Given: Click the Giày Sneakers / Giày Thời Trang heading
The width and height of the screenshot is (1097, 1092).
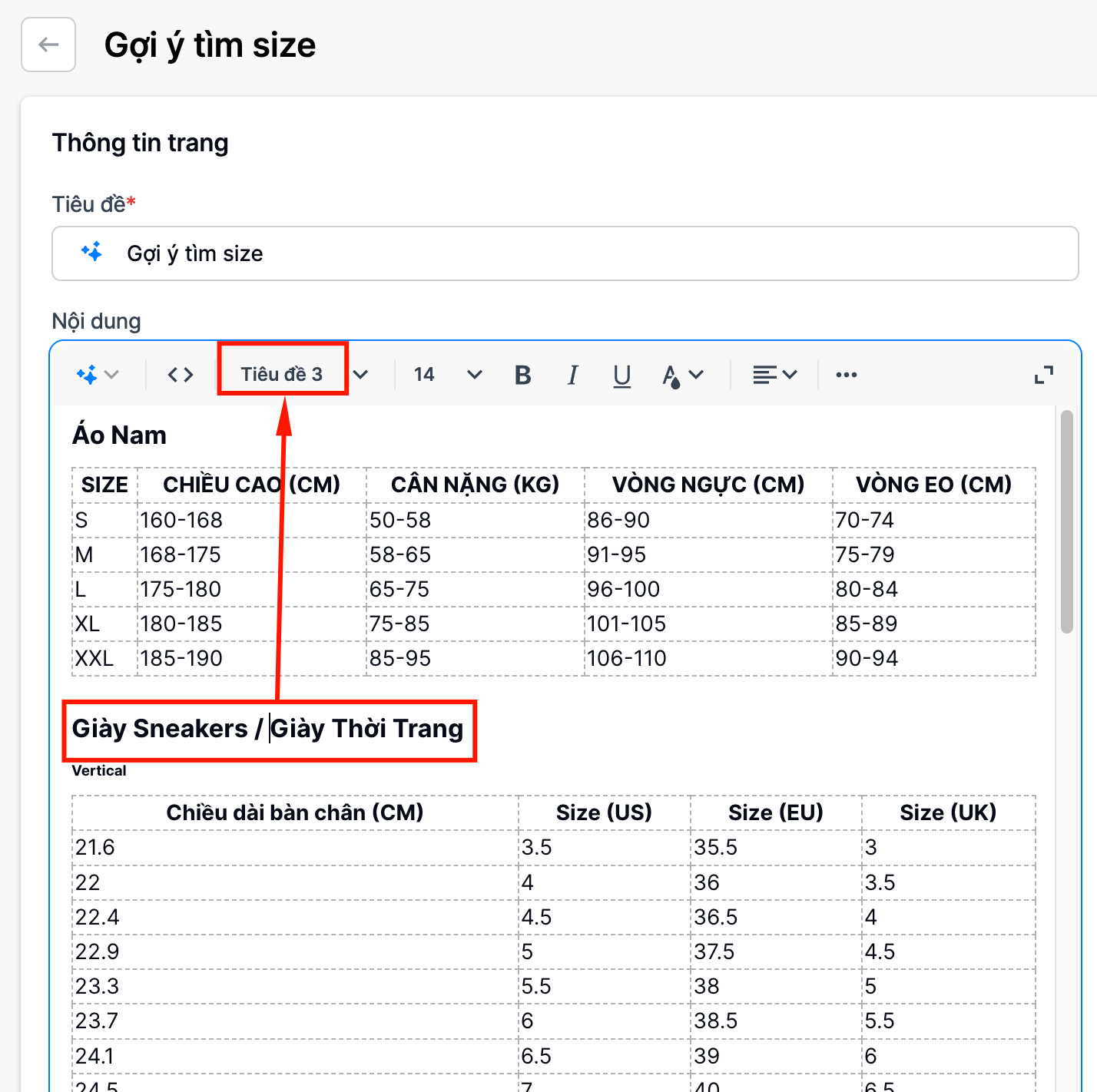Looking at the screenshot, I should [267, 729].
